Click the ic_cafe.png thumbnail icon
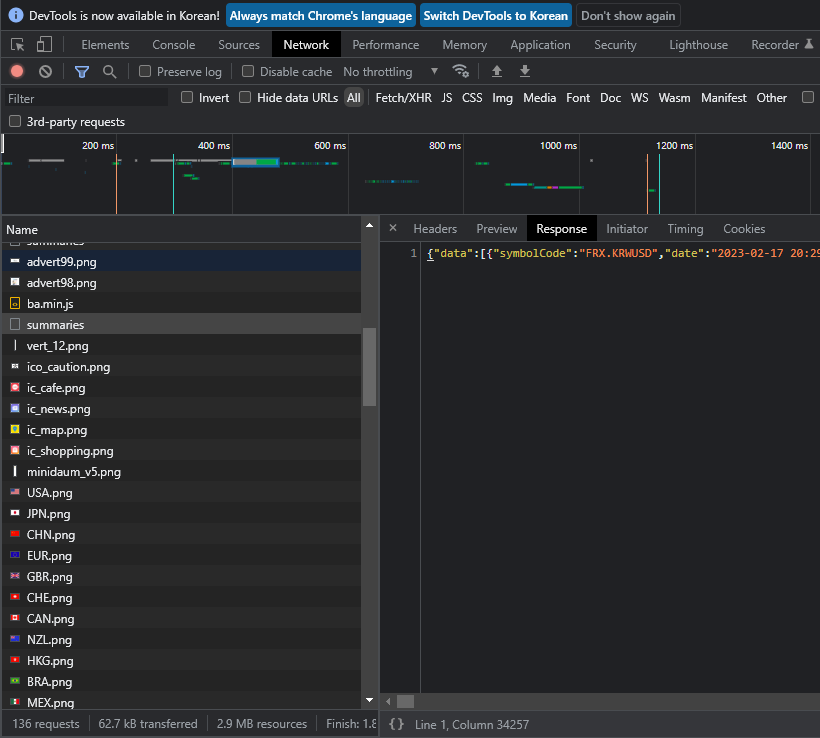This screenshot has height=738, width=820. click(x=15, y=387)
